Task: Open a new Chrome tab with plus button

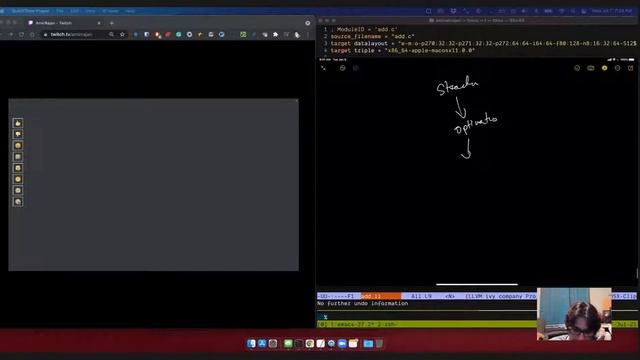Action: tap(111, 23)
